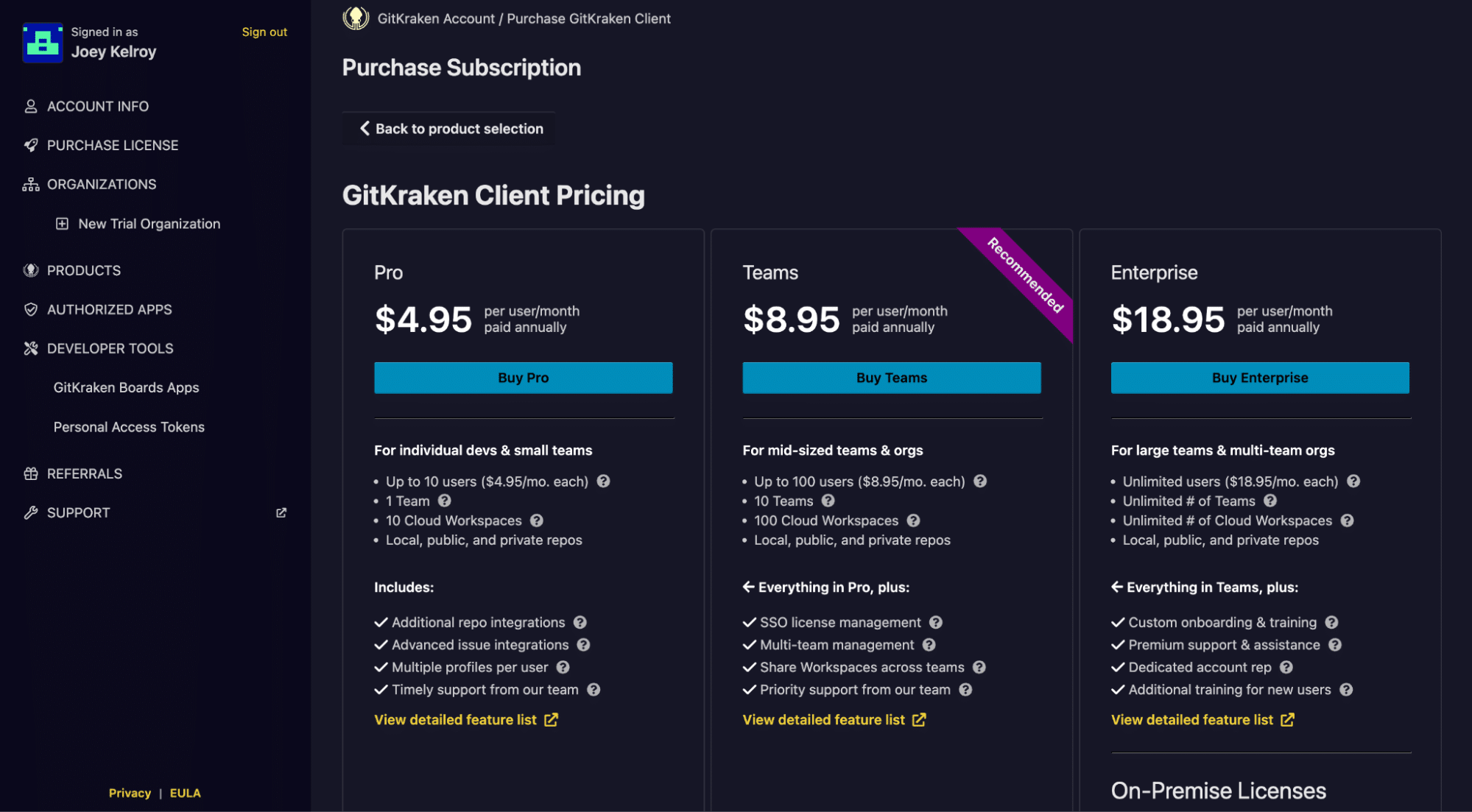The height and width of the screenshot is (812, 1472).
Task: Show info for Multiple profiles per user
Action: click(563, 667)
